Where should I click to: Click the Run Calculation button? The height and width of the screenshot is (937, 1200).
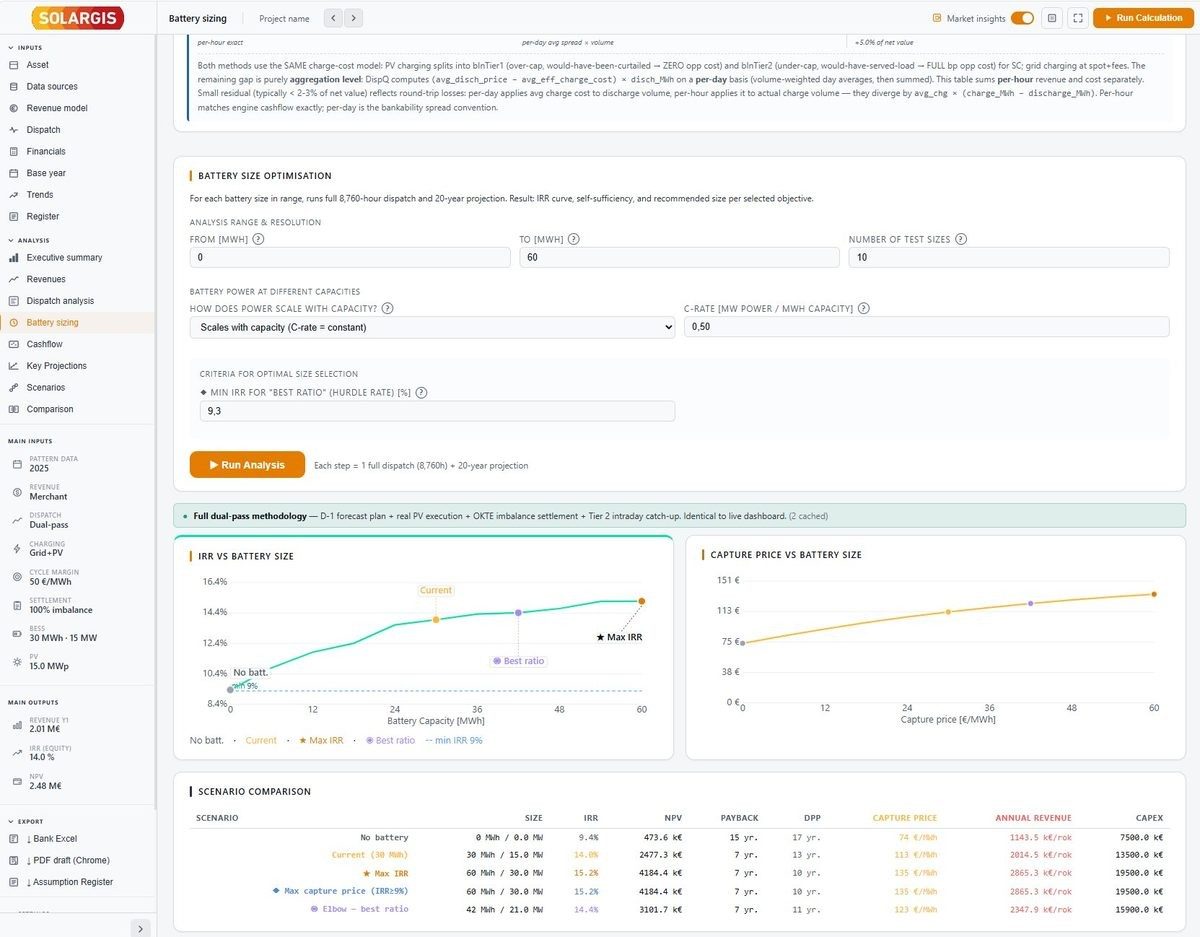[1142, 18]
